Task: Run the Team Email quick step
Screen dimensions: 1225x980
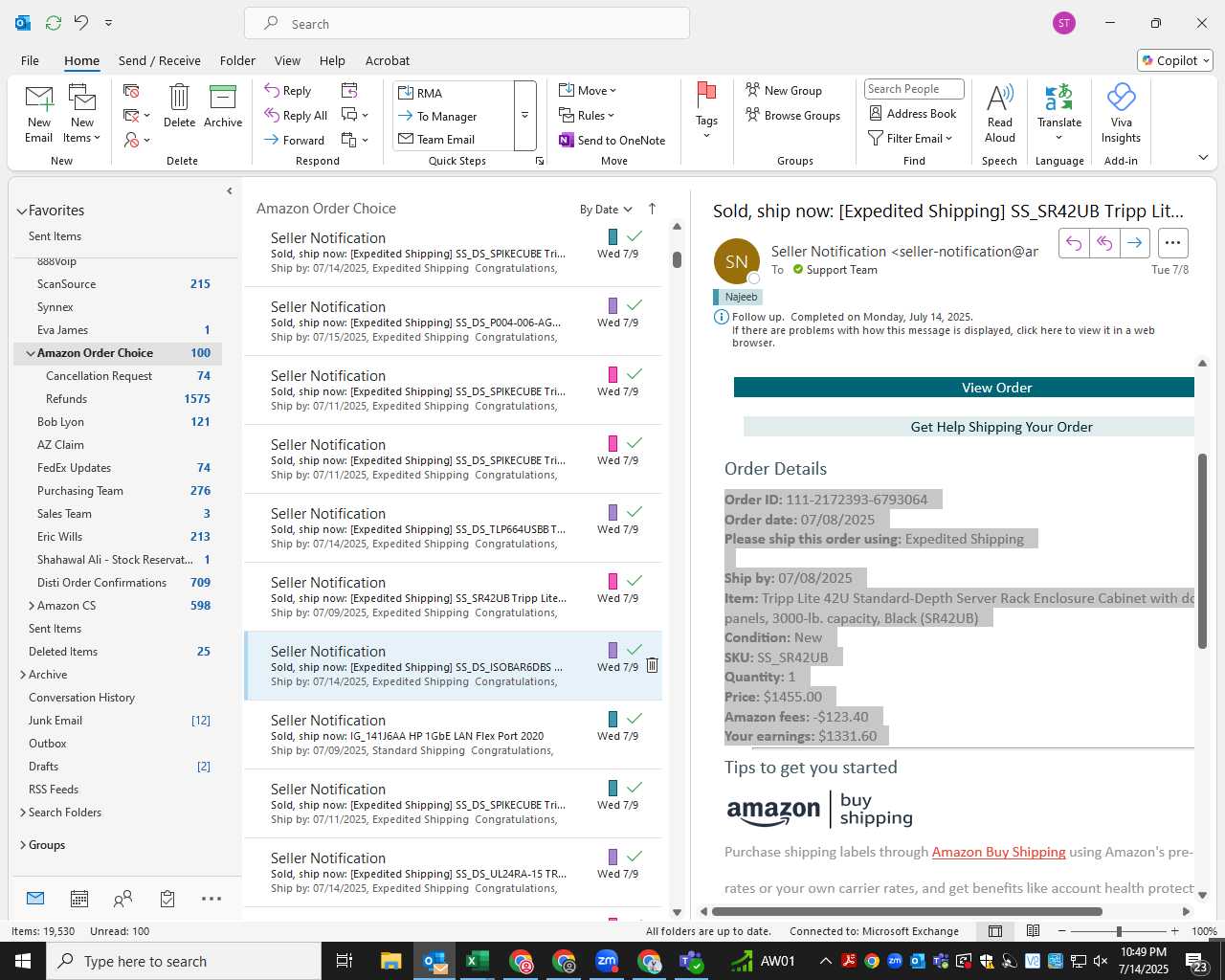Action: point(454,139)
